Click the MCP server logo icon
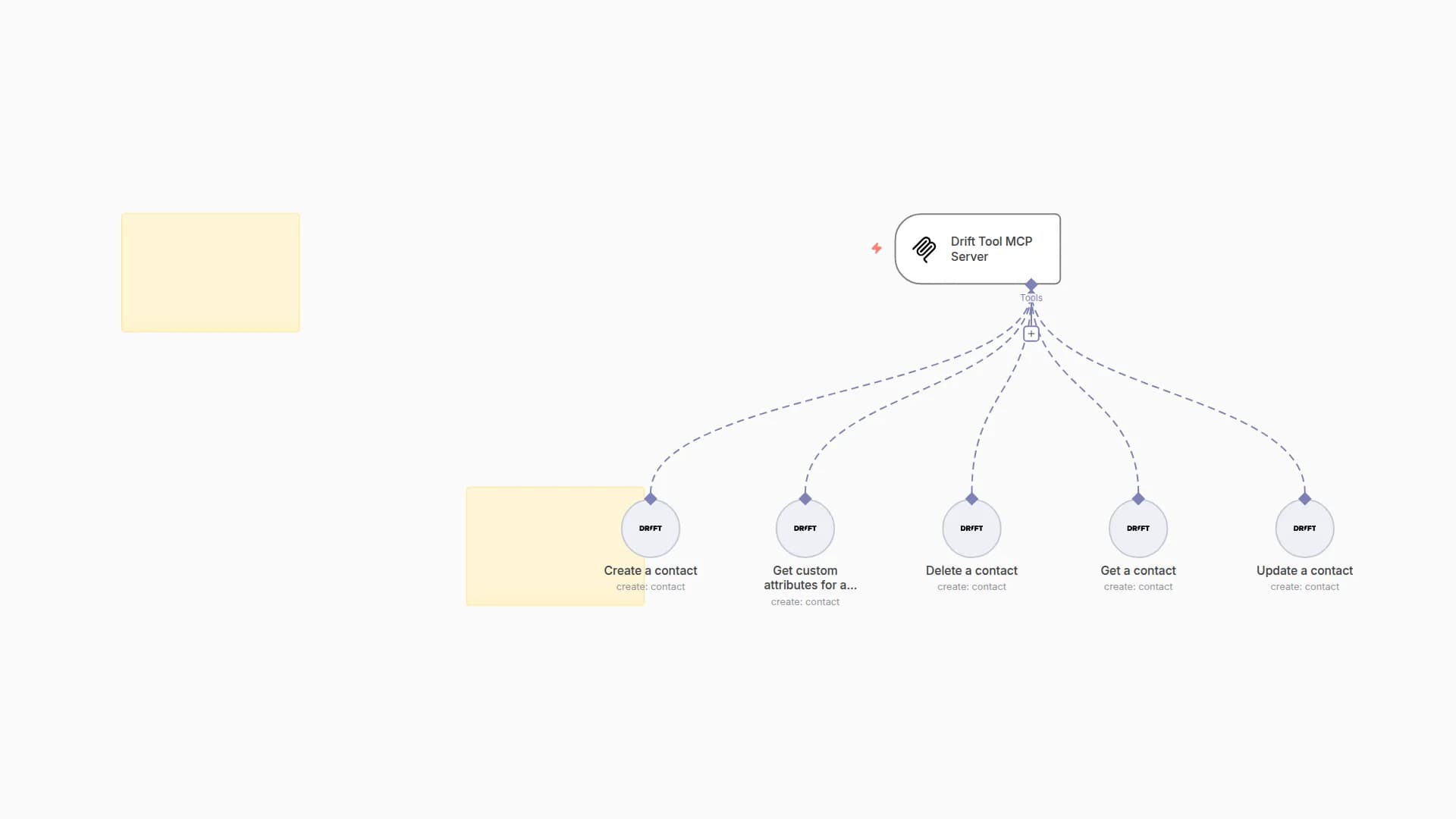 click(x=924, y=249)
